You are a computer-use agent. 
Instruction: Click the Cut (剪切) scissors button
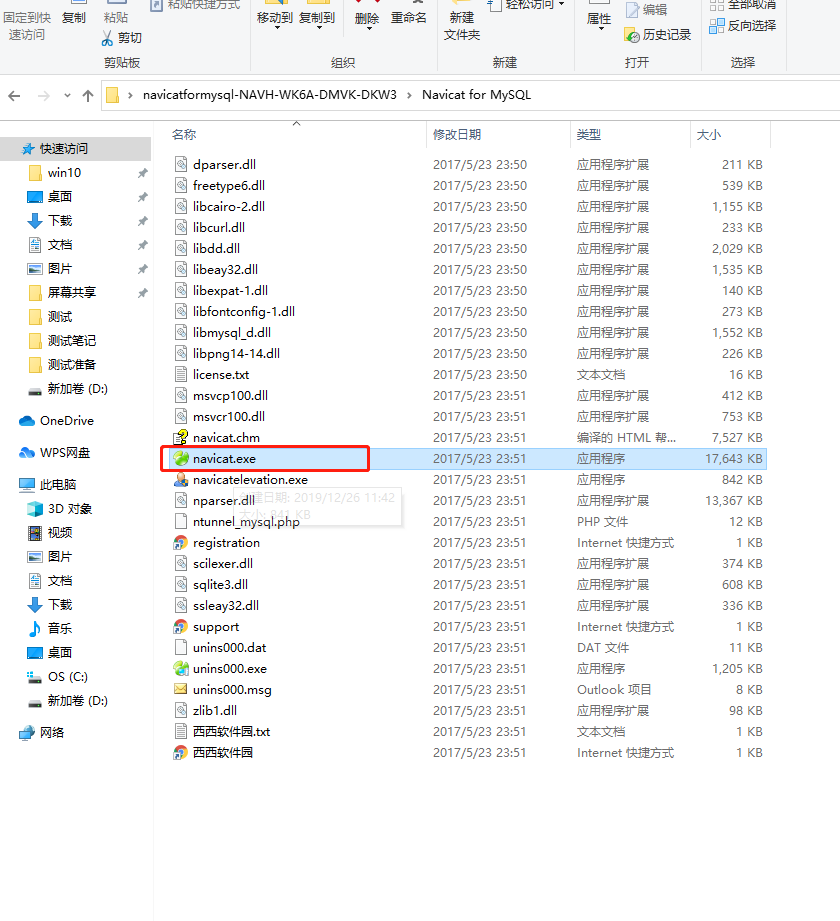click(x=122, y=38)
